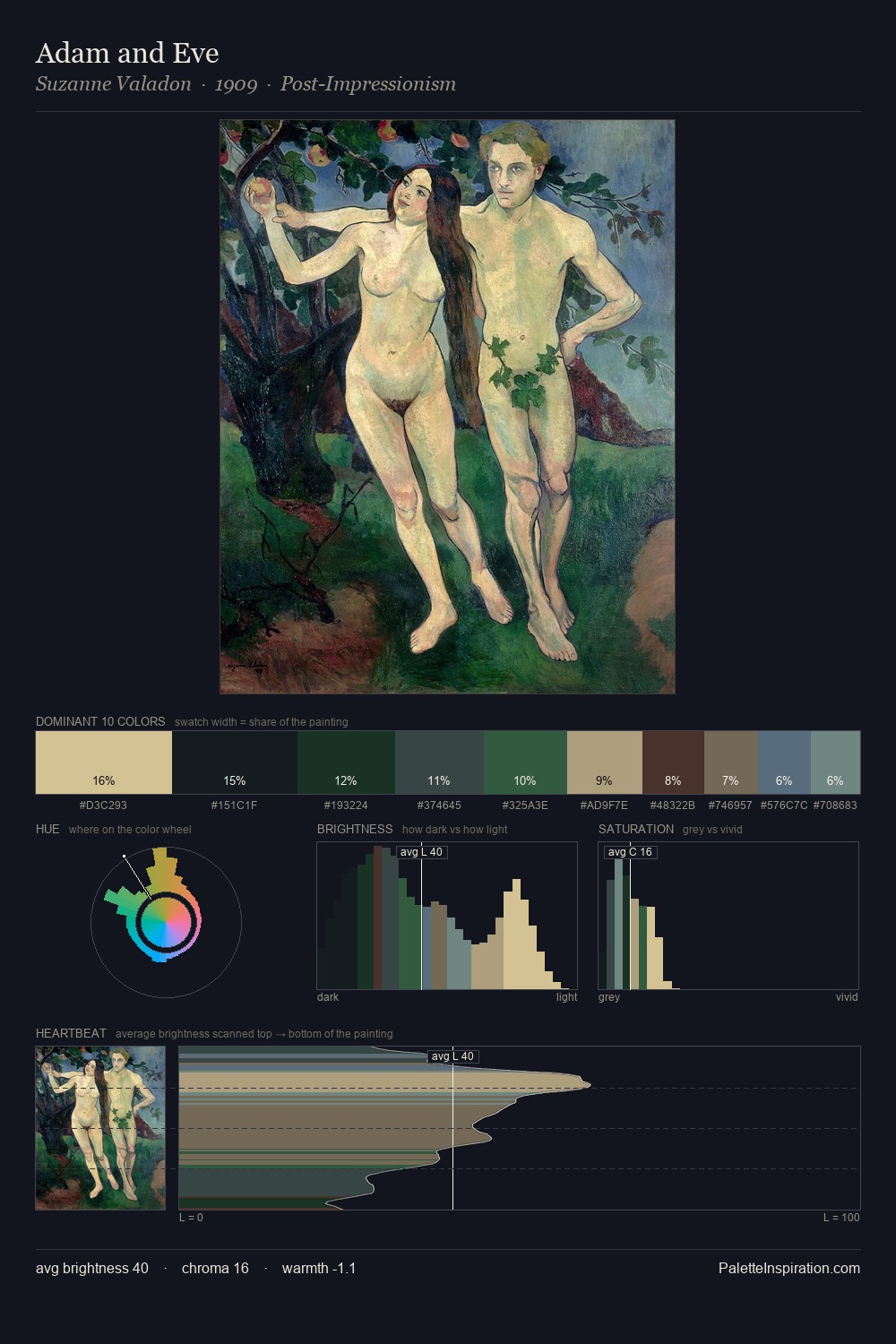Click the '#AD9F7E' hex code text
This screenshot has width=896, height=1344.
604,806
